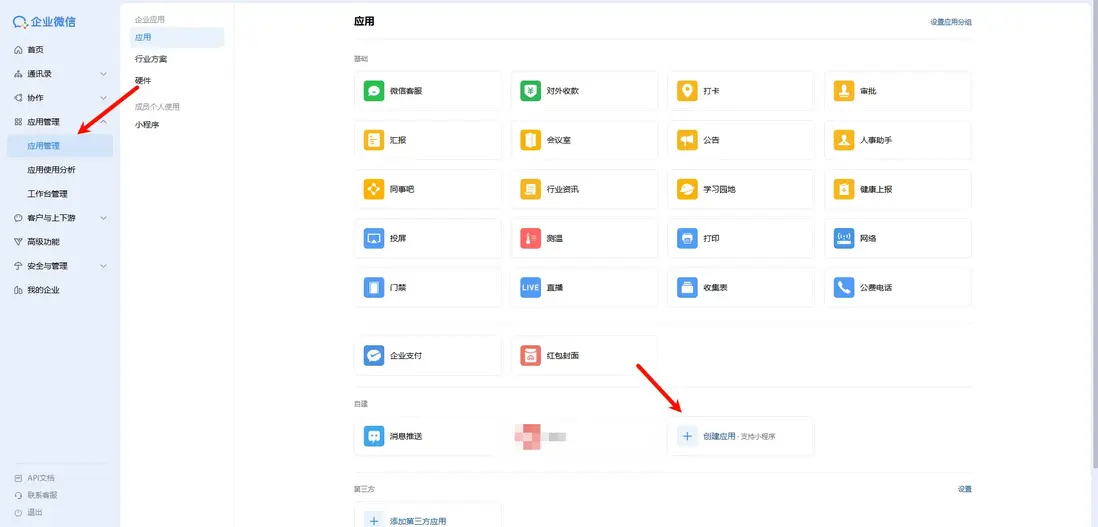Open the 门禁 app icon
1098x527 pixels.
(374, 288)
